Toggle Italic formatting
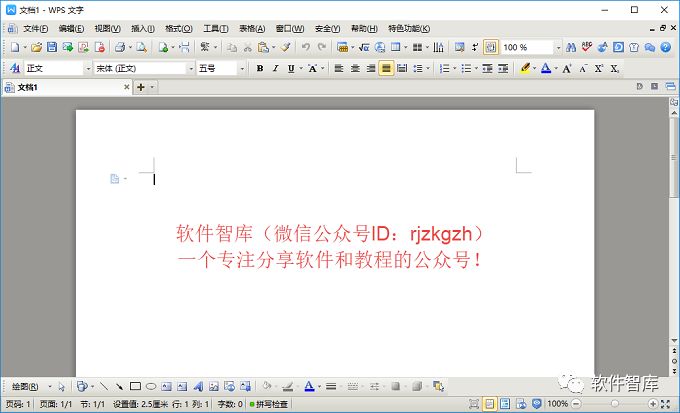 [x=275, y=69]
